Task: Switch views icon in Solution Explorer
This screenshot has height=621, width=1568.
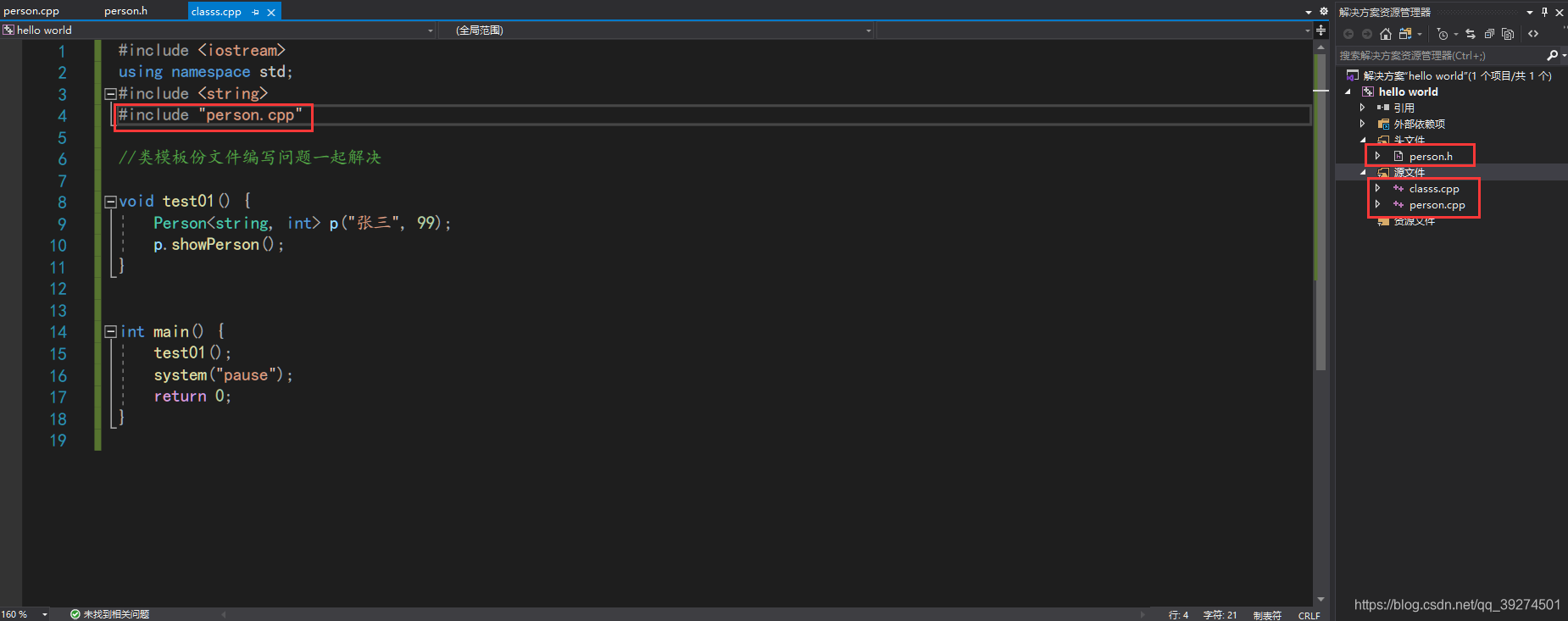Action: point(1406,34)
